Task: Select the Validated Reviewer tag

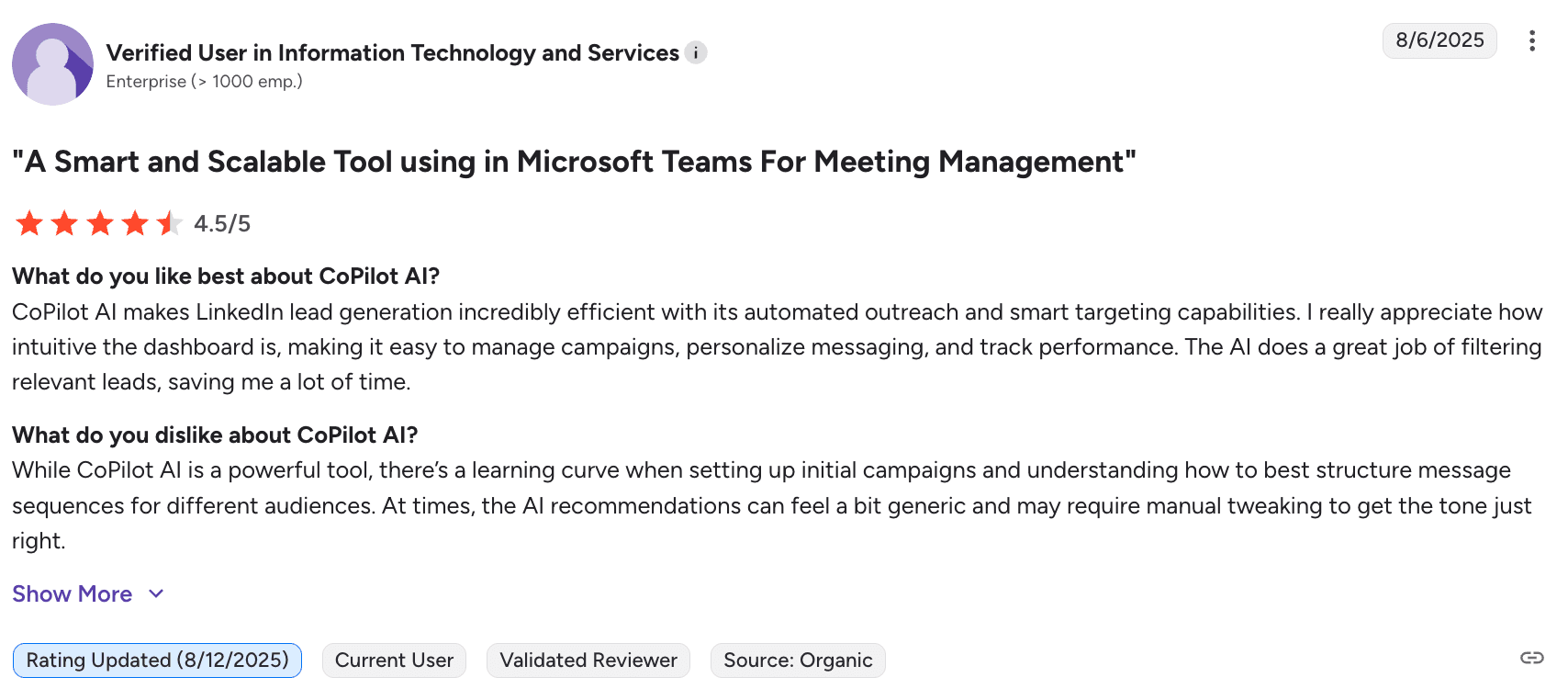Action: 588,660
